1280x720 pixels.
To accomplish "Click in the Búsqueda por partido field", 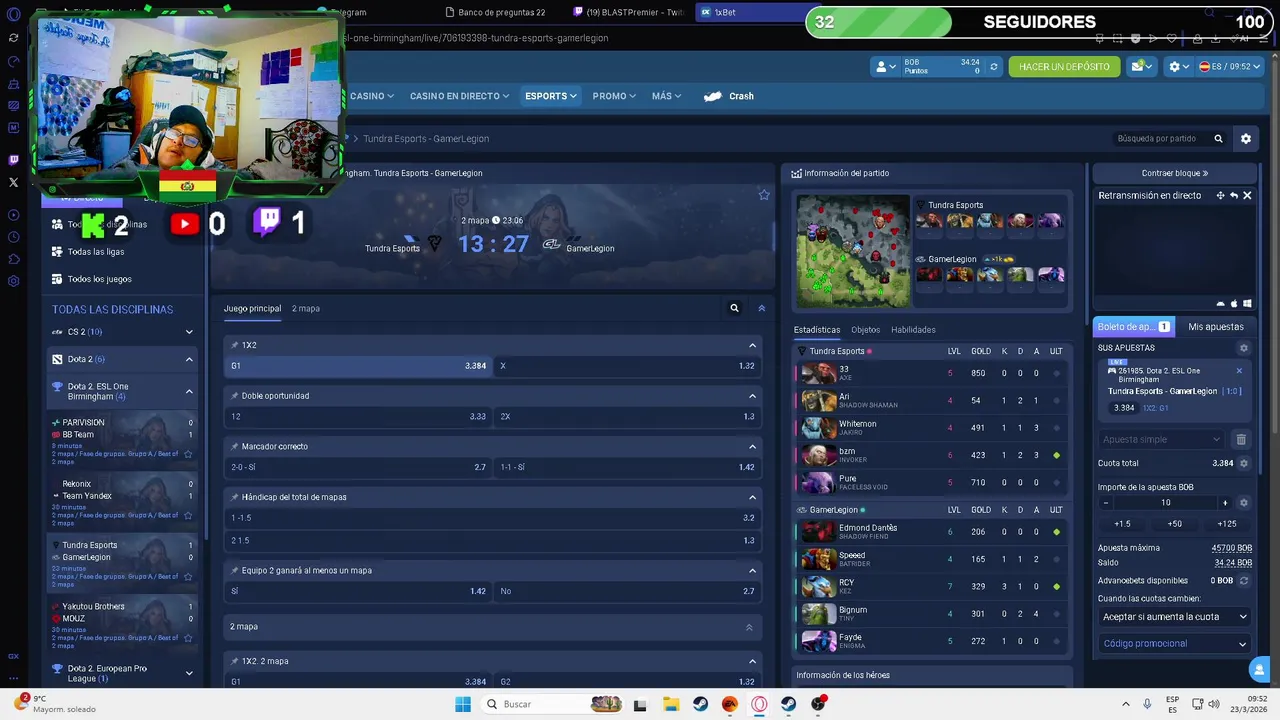I will pos(1158,139).
